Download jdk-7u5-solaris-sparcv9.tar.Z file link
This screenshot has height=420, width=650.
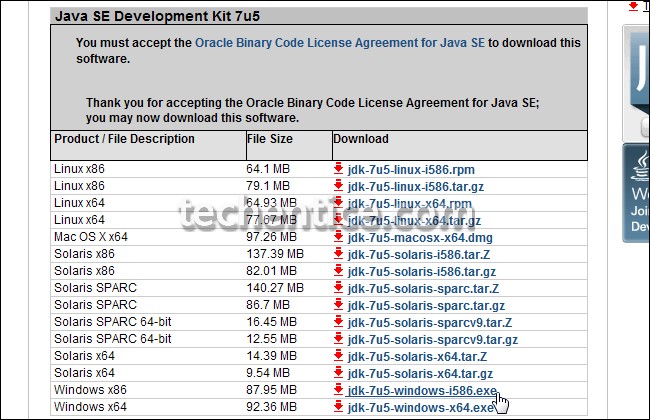pos(429,323)
